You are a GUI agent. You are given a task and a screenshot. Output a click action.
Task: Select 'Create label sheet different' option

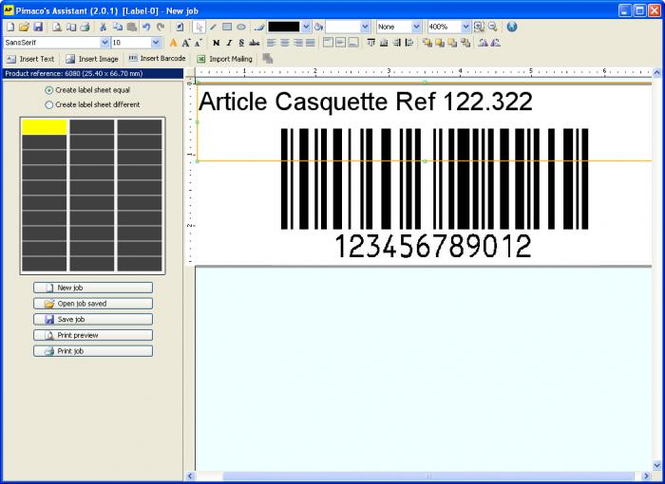coord(50,104)
